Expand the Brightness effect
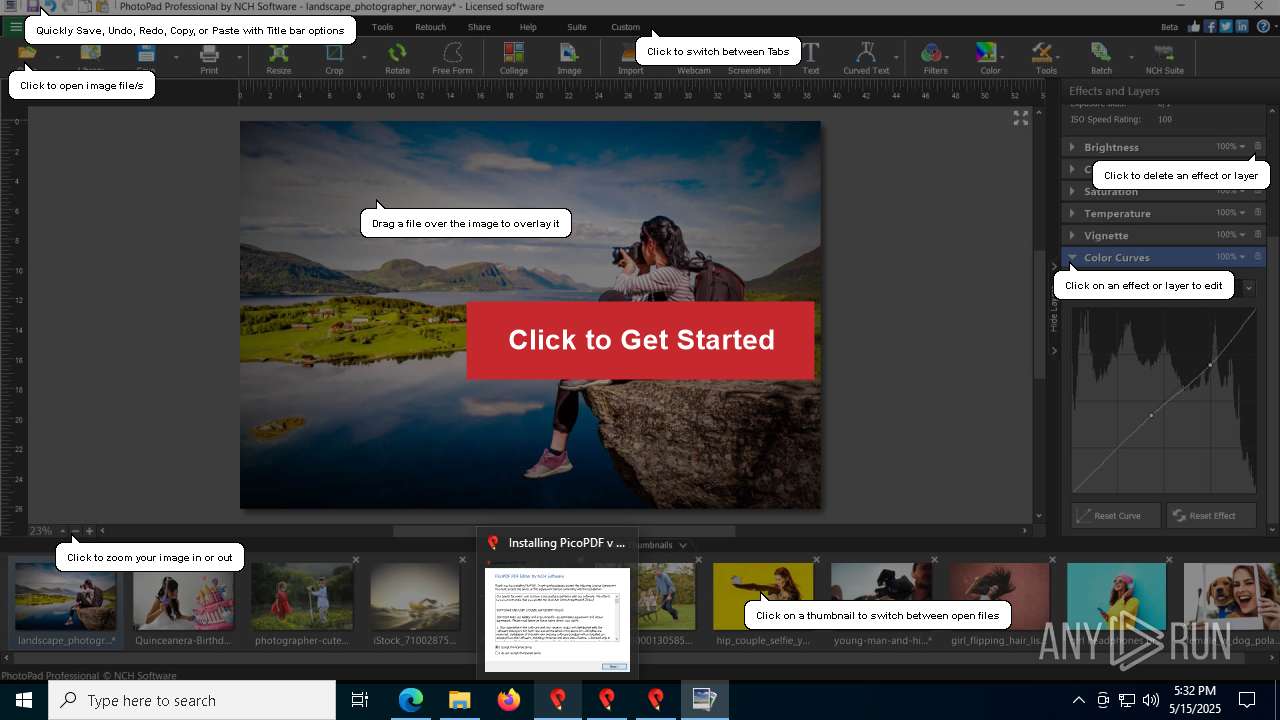The height and width of the screenshot is (720, 1280). coord(1072,147)
